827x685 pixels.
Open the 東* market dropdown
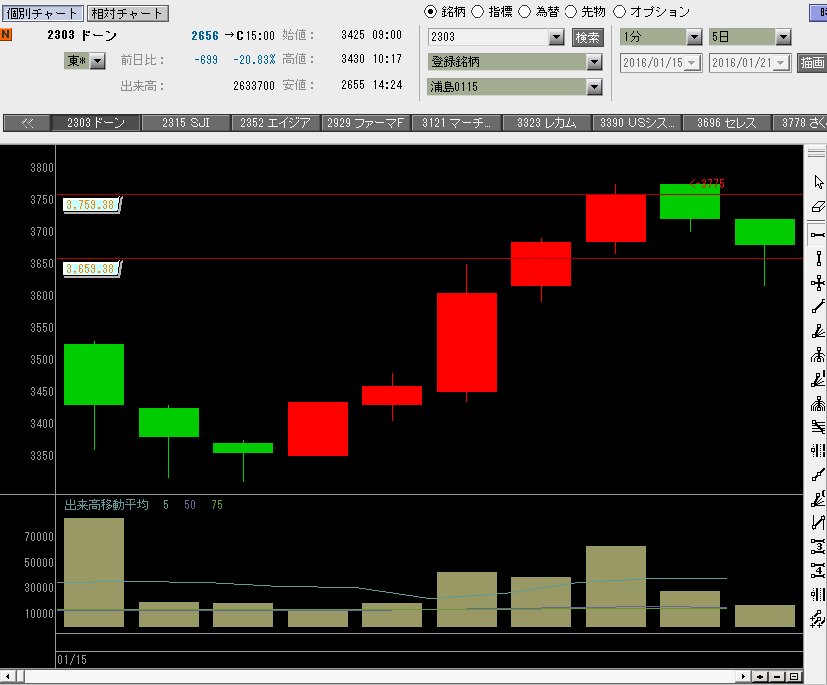[98, 61]
